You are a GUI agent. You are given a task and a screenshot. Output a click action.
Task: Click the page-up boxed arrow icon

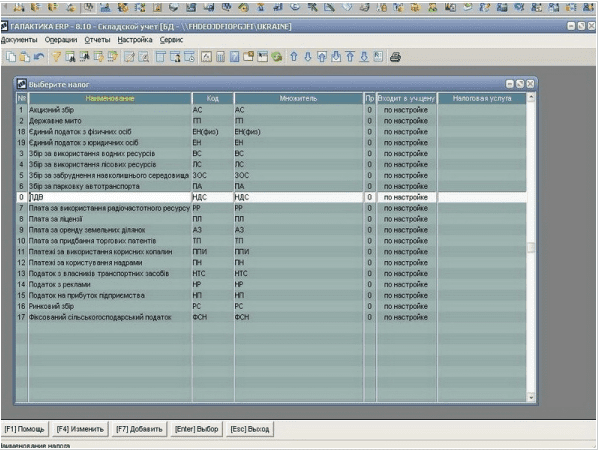pyautogui.click(x=322, y=57)
